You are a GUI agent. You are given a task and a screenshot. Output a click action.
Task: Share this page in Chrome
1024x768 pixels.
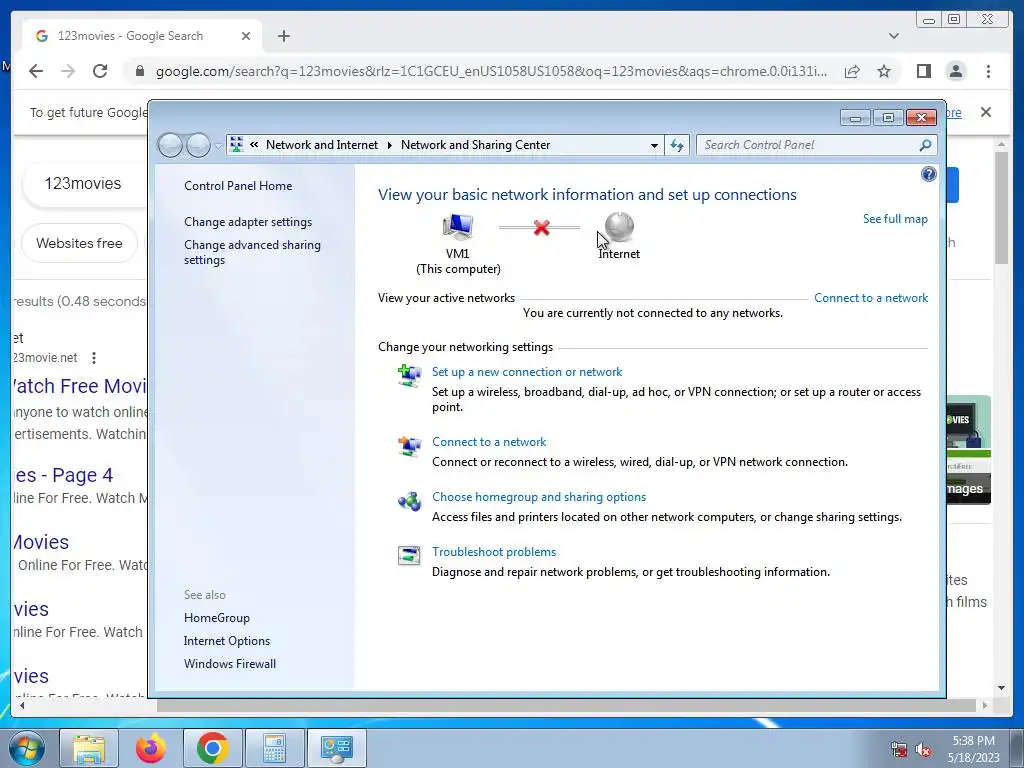pos(852,71)
